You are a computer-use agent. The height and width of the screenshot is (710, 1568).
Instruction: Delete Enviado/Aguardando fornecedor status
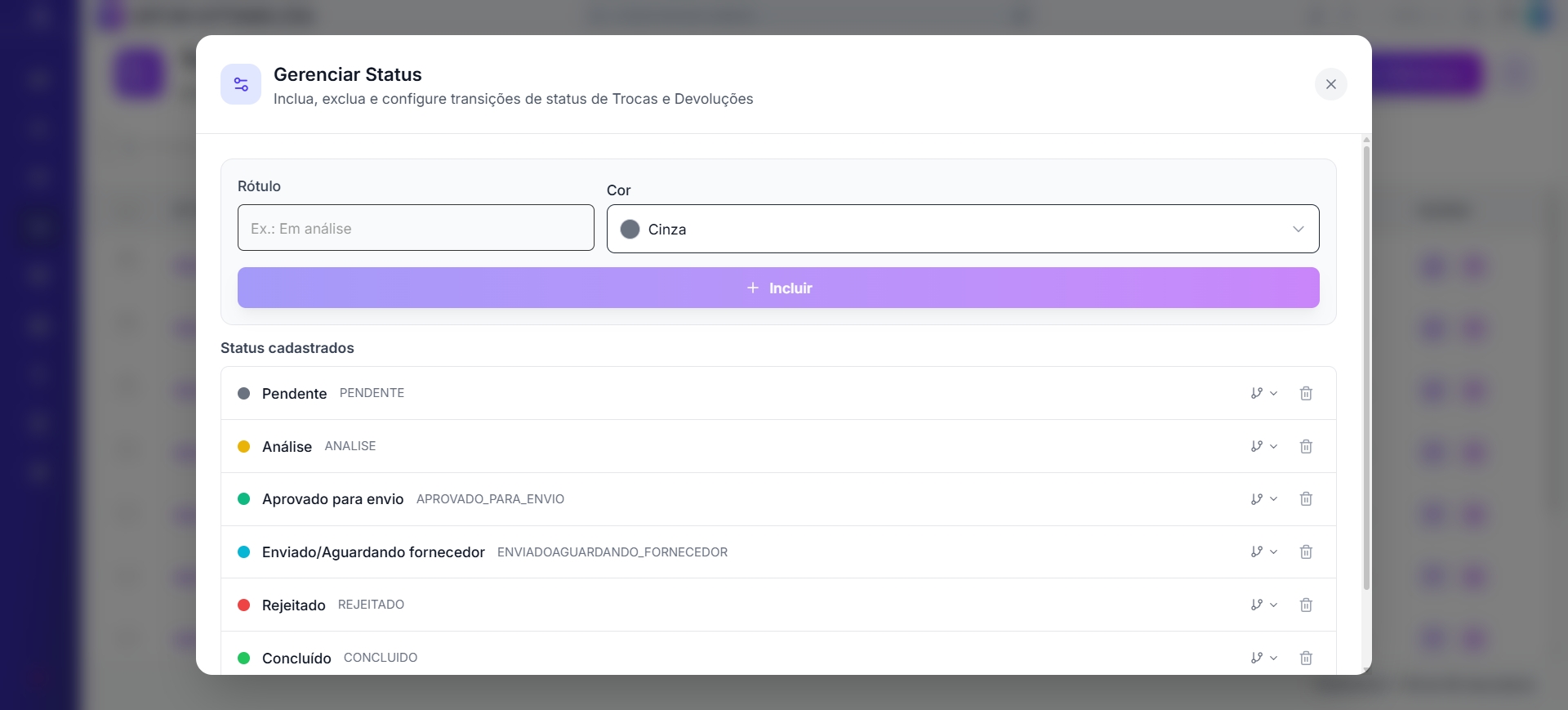pyautogui.click(x=1306, y=552)
